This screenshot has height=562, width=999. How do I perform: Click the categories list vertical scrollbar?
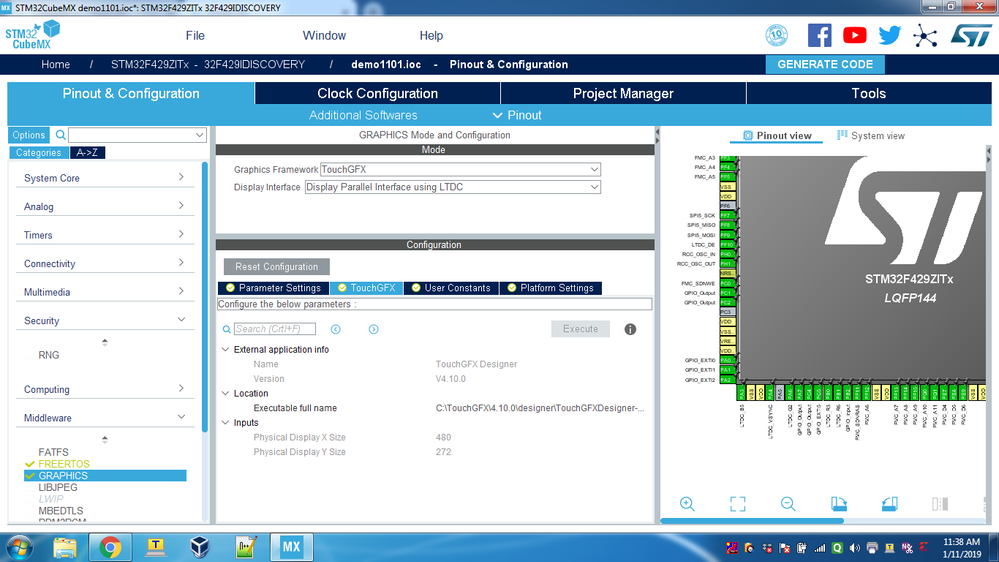pos(205,298)
